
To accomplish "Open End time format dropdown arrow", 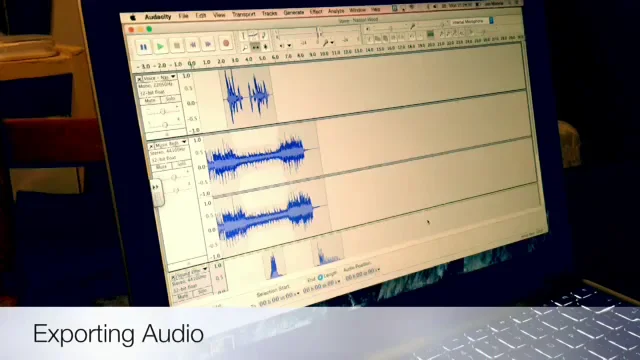I will point(340,282).
